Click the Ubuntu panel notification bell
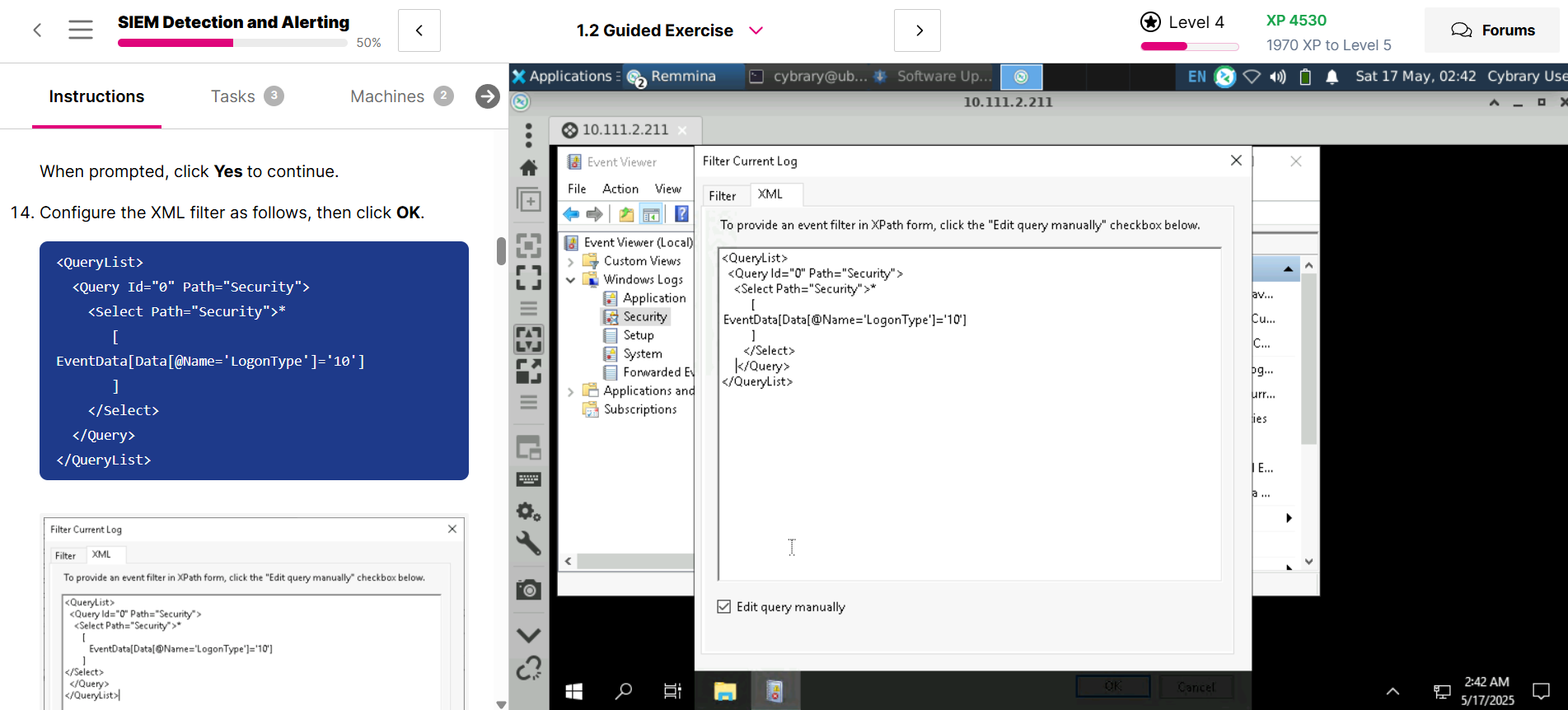Image resolution: width=1568 pixels, height=710 pixels. [x=1332, y=77]
